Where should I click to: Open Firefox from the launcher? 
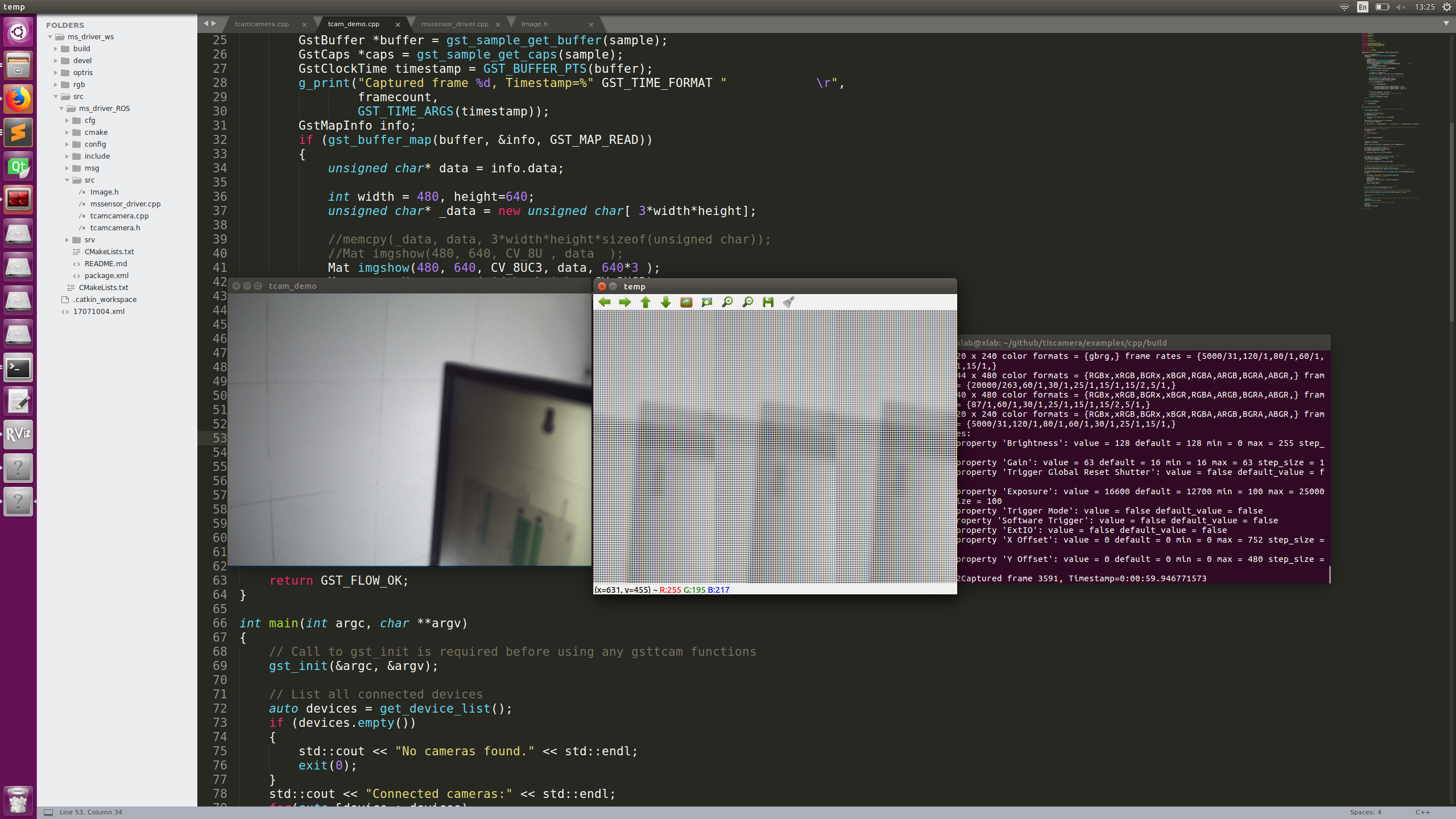(x=18, y=99)
